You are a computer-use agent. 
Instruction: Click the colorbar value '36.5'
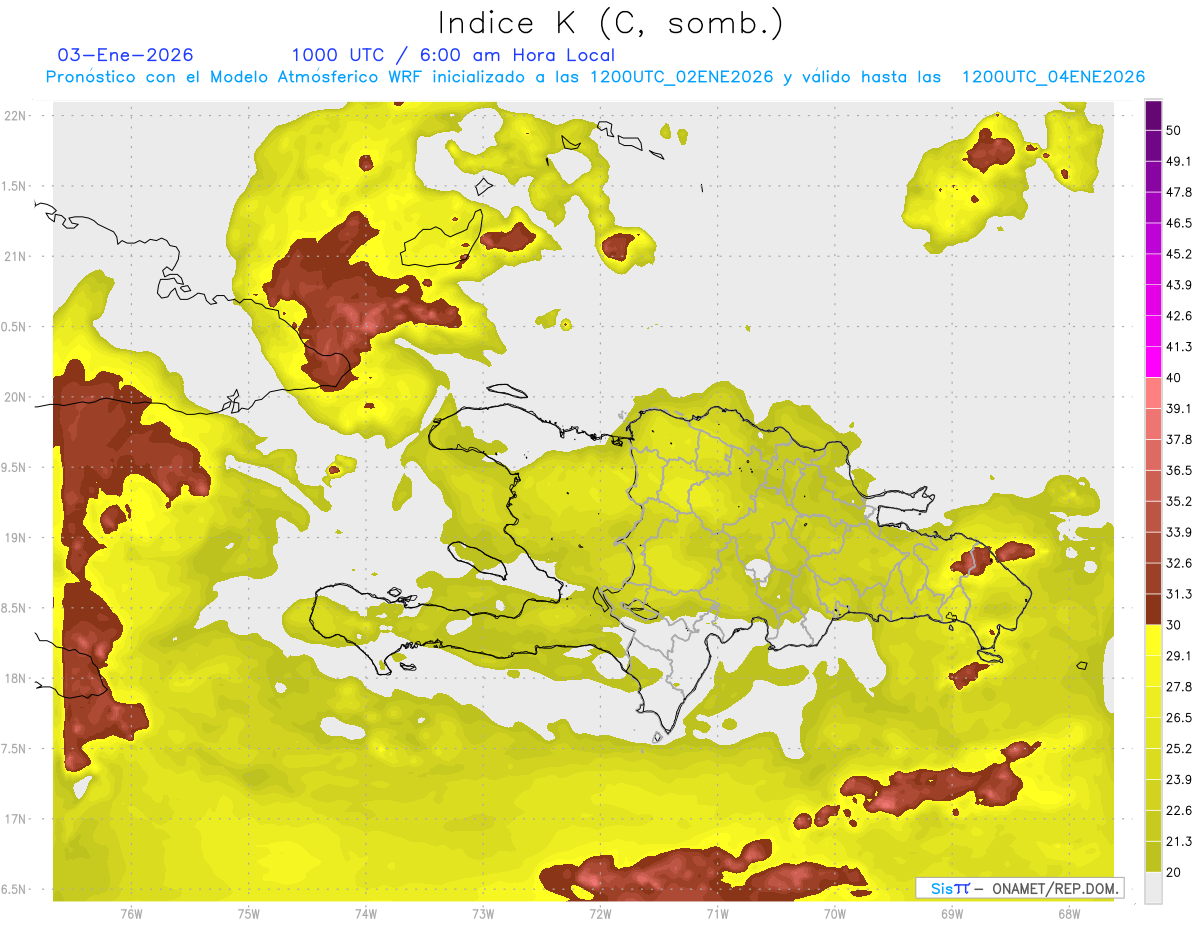1179,470
